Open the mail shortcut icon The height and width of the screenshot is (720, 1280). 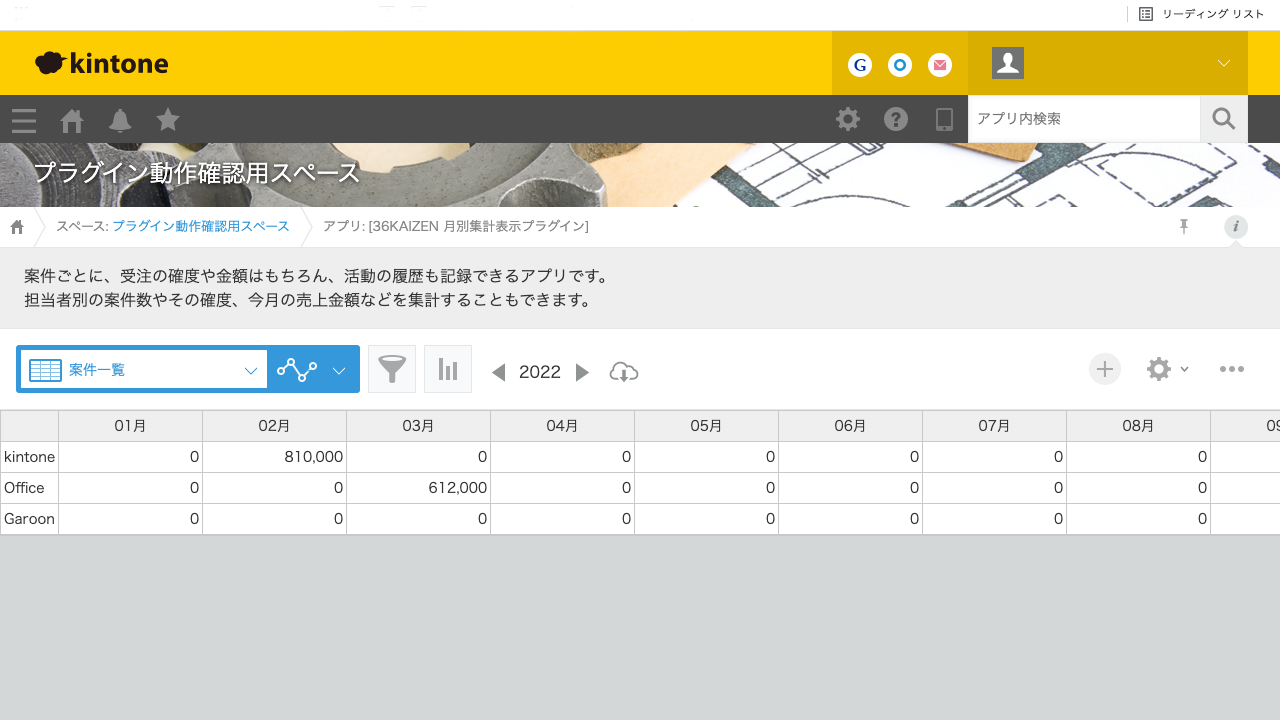click(940, 65)
